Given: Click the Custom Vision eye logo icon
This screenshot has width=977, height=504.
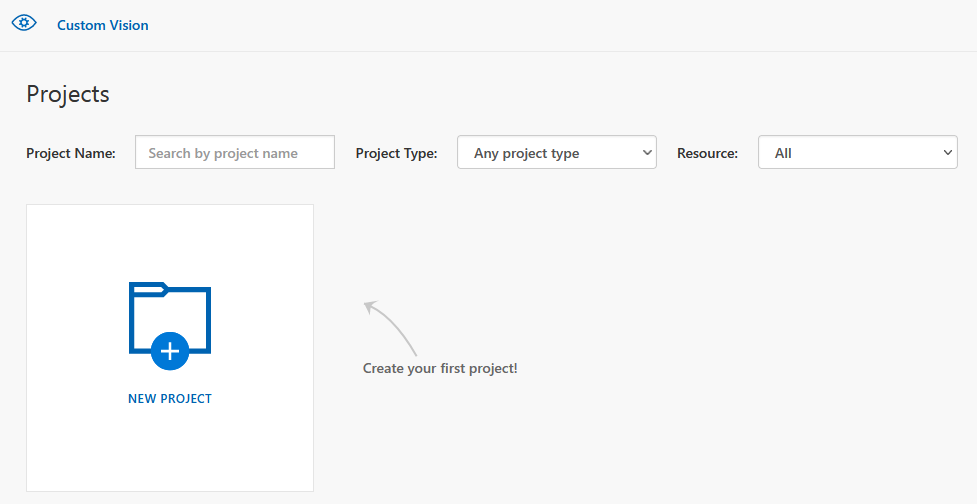Looking at the screenshot, I should (24, 24).
